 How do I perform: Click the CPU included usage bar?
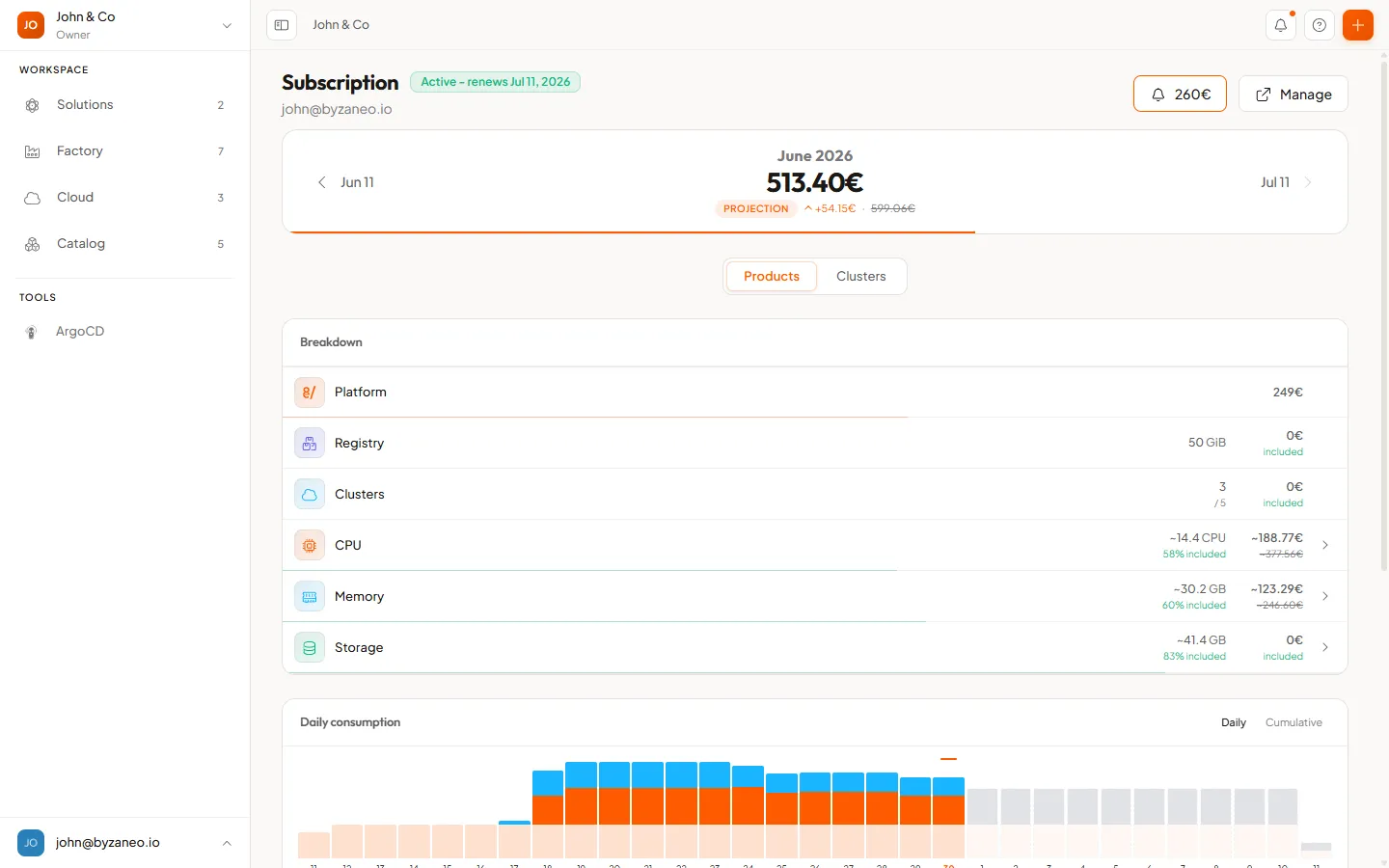[589, 571]
